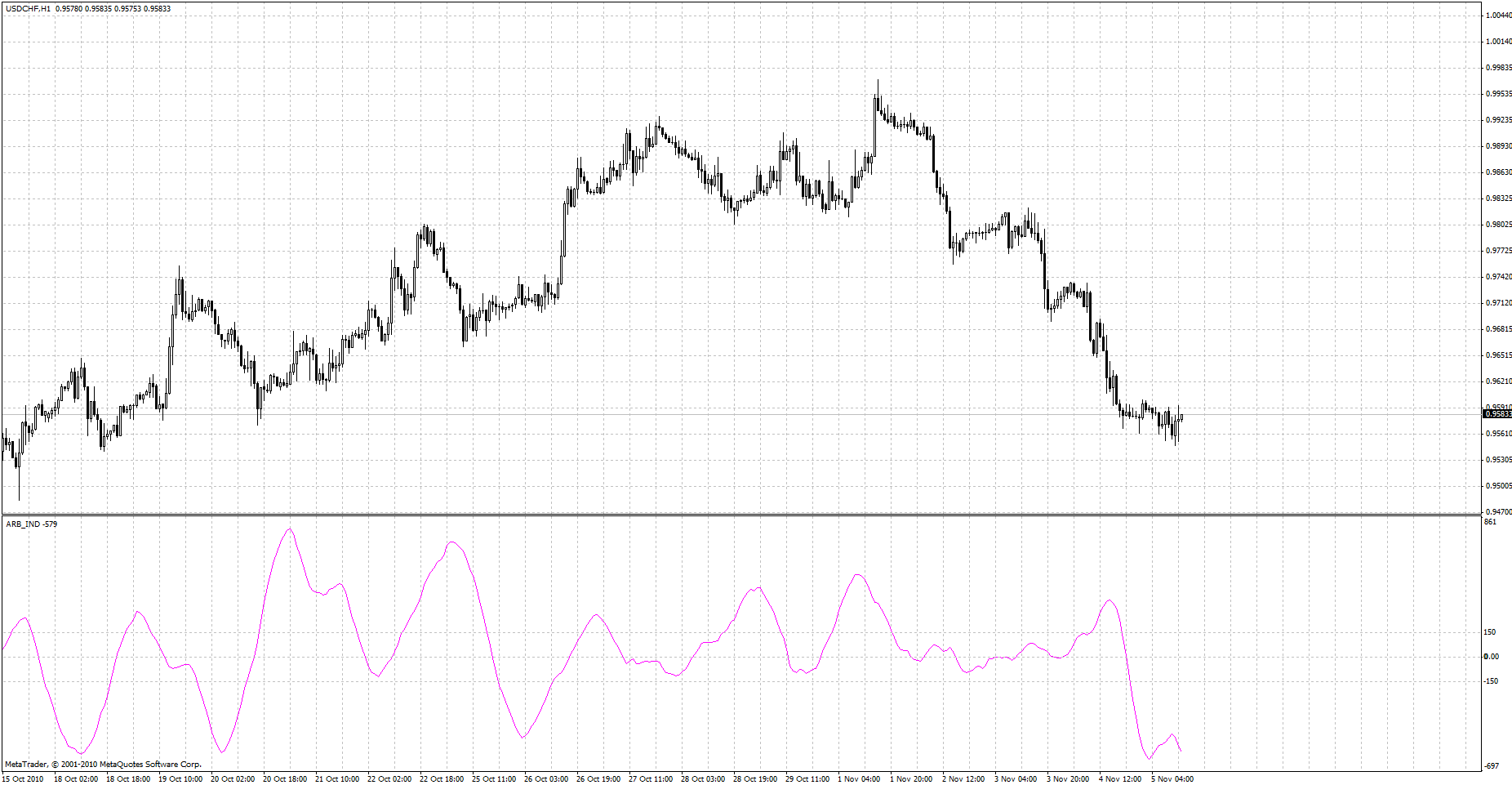1512x785 pixels.
Task: Click the USDCHF,H1 chart title text
Action: click(29, 9)
